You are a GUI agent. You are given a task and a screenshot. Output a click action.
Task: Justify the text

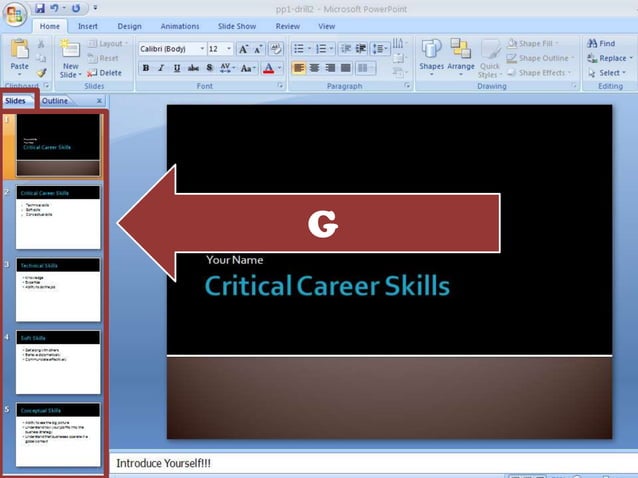pos(345,68)
